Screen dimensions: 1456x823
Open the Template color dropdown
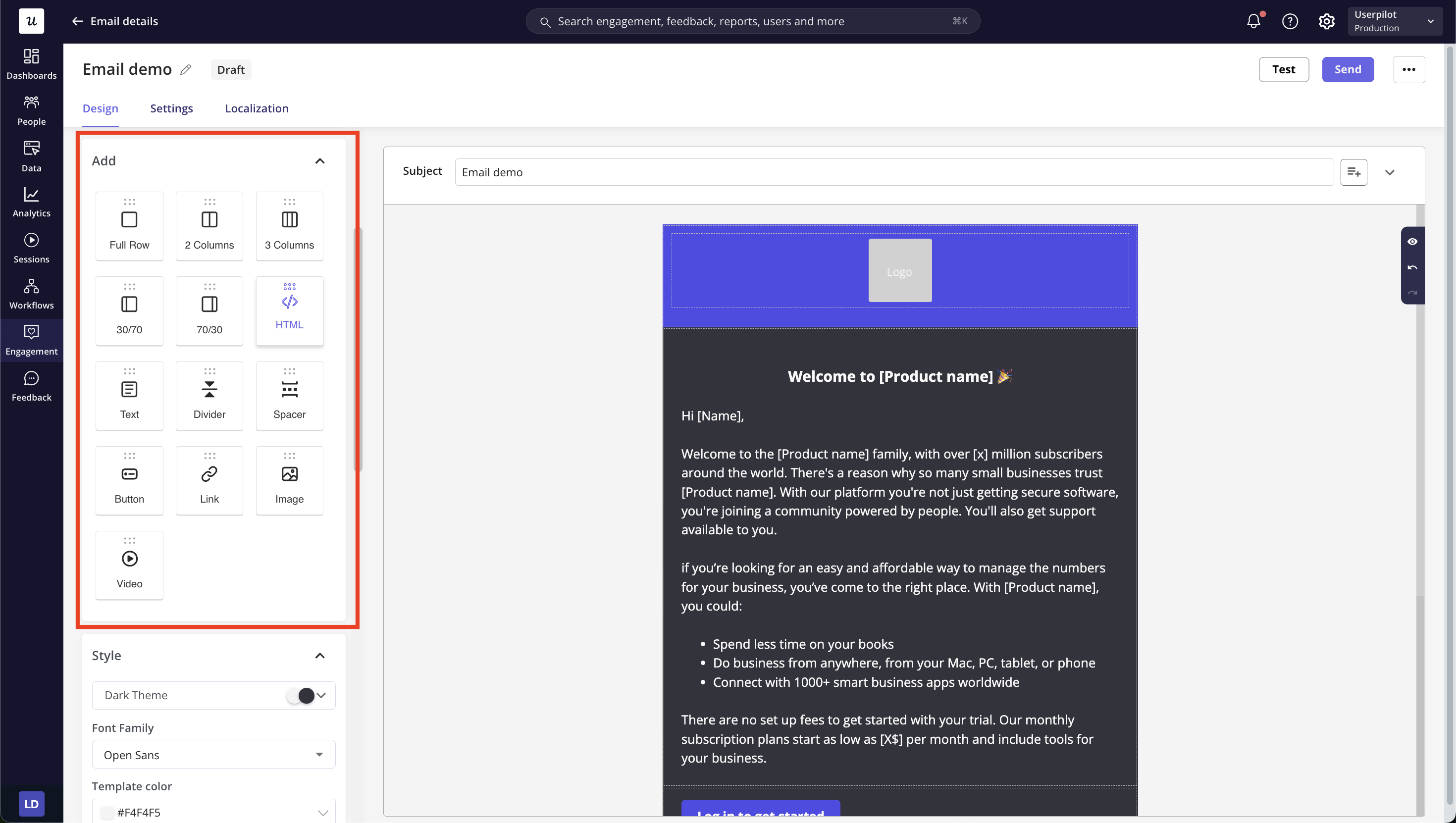click(213, 812)
